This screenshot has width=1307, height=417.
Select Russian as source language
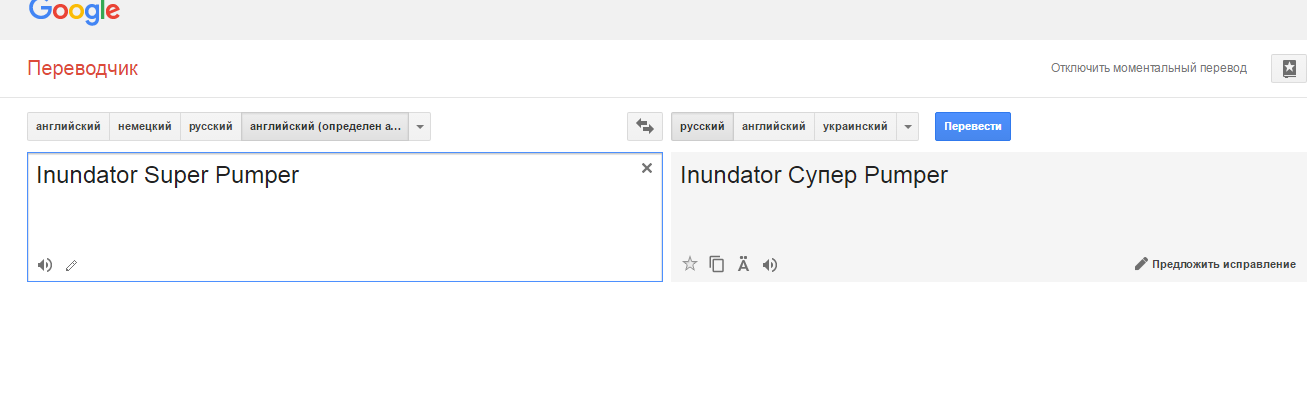[x=210, y=127]
